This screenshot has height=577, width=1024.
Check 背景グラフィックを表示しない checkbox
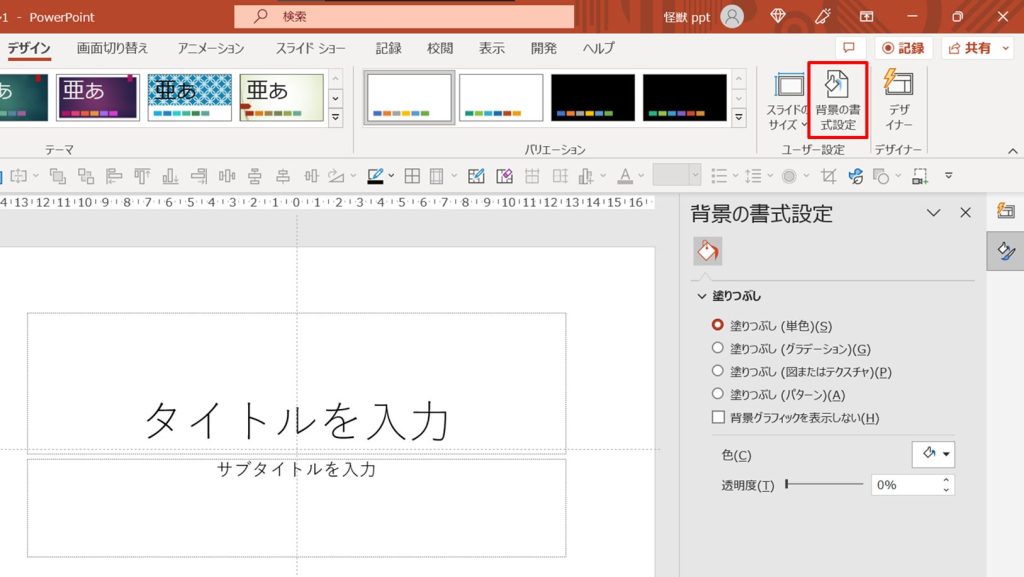click(x=717, y=417)
